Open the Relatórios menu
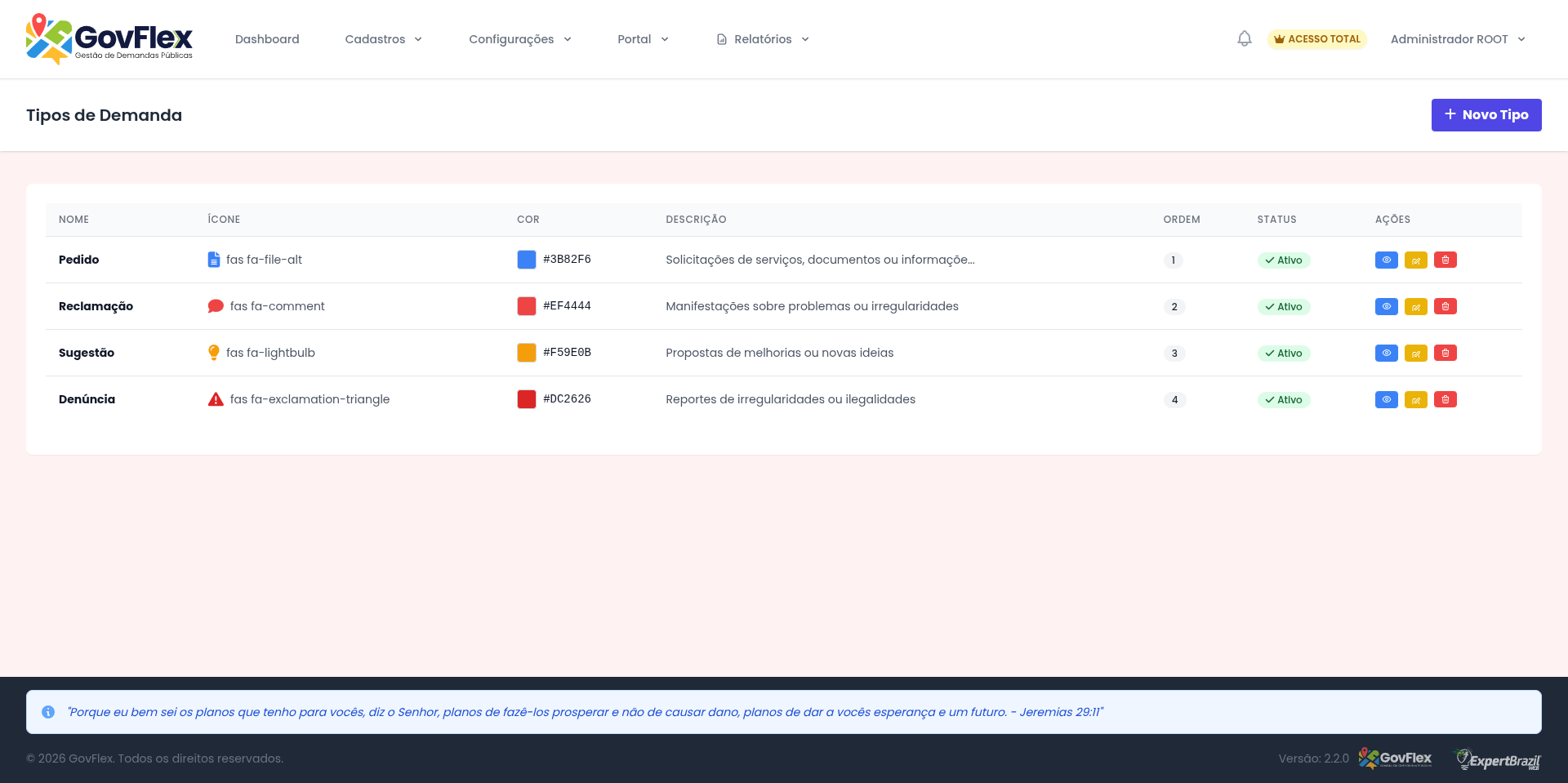The height and width of the screenshot is (783, 1568). click(763, 39)
